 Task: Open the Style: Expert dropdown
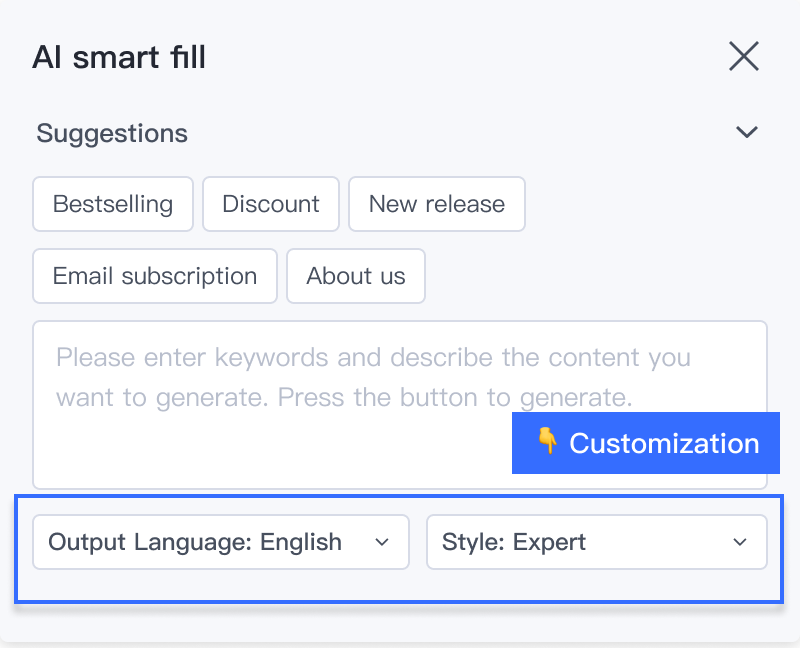(596, 542)
